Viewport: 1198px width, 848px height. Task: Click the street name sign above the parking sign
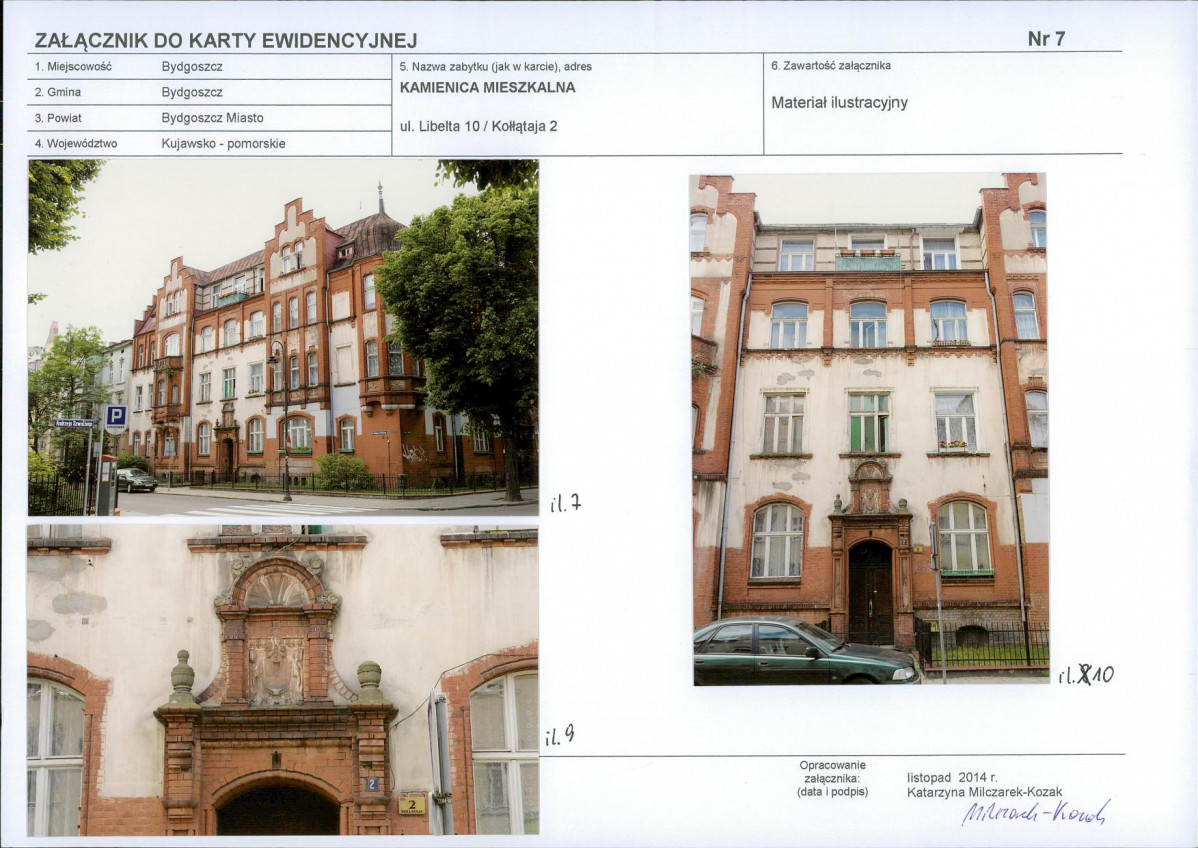pyautogui.click(x=74, y=423)
